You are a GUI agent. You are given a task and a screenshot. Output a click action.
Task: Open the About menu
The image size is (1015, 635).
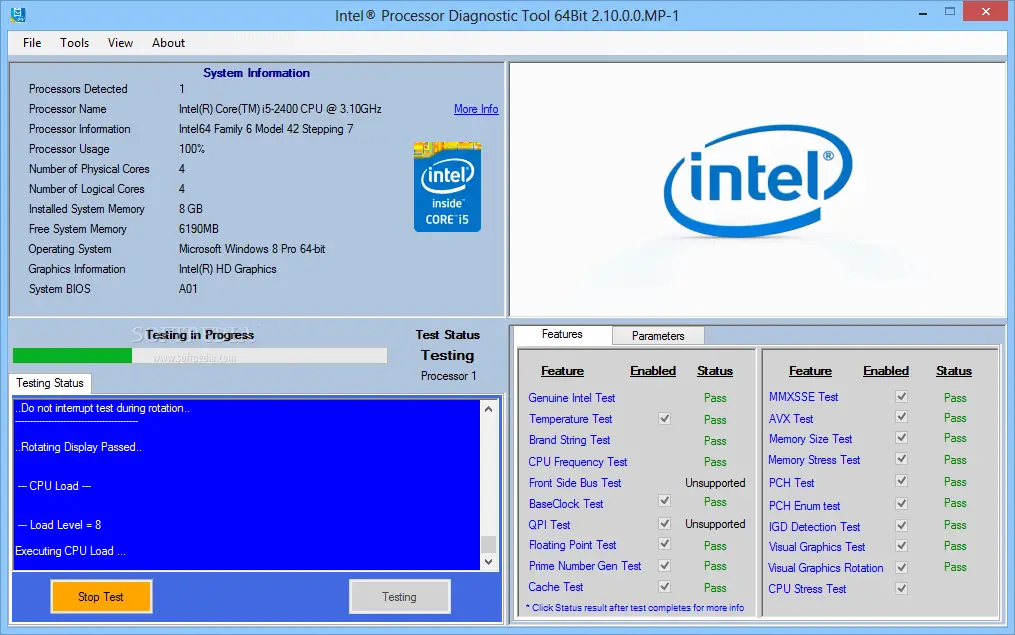pos(168,43)
